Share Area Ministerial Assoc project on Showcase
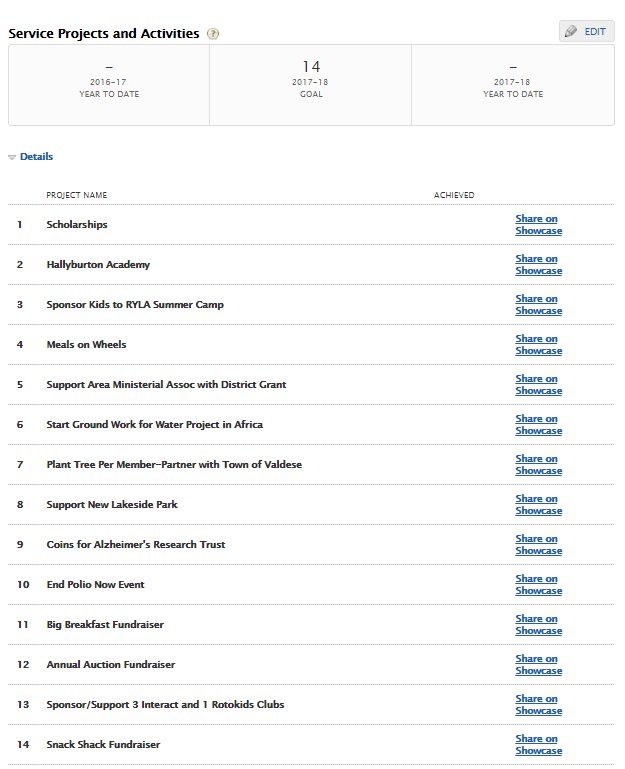625x769 pixels. pyautogui.click(x=538, y=384)
